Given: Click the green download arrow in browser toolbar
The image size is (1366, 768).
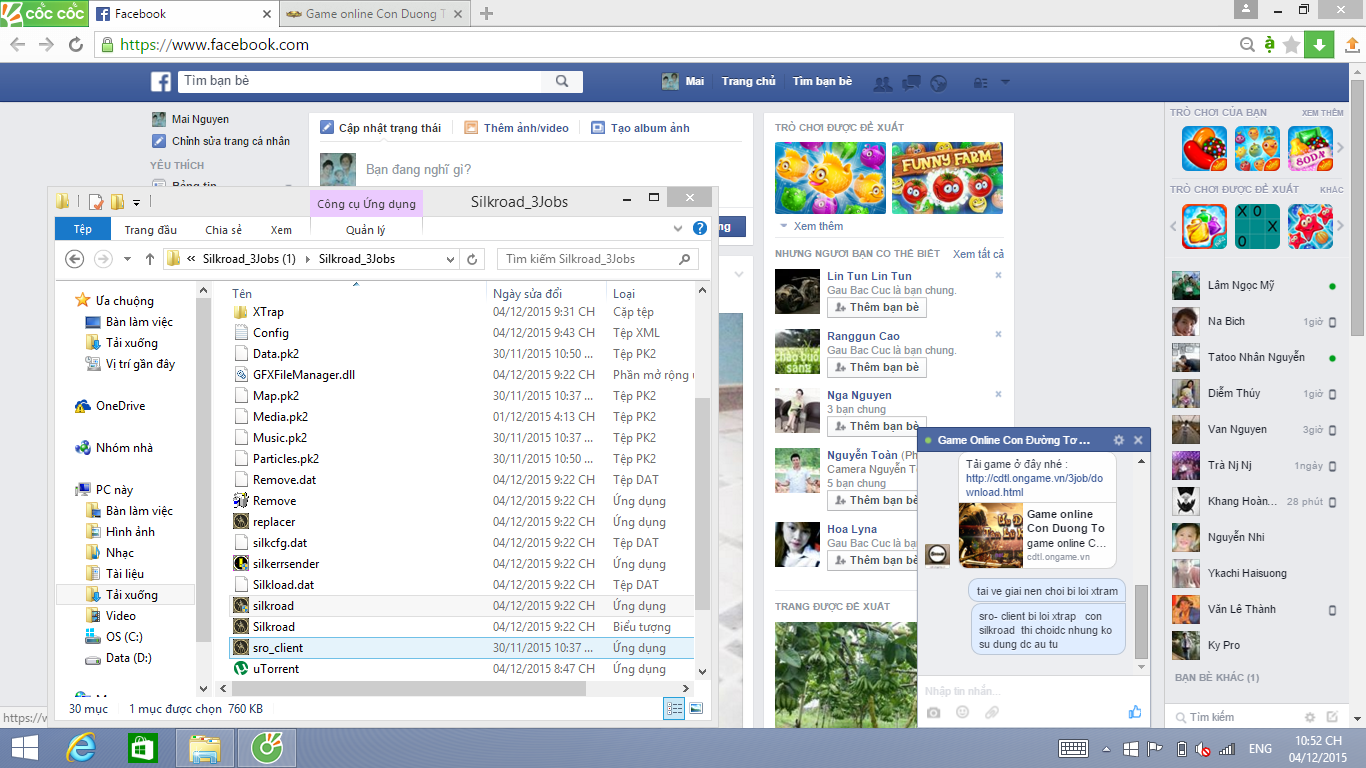Looking at the screenshot, I should coord(1318,45).
